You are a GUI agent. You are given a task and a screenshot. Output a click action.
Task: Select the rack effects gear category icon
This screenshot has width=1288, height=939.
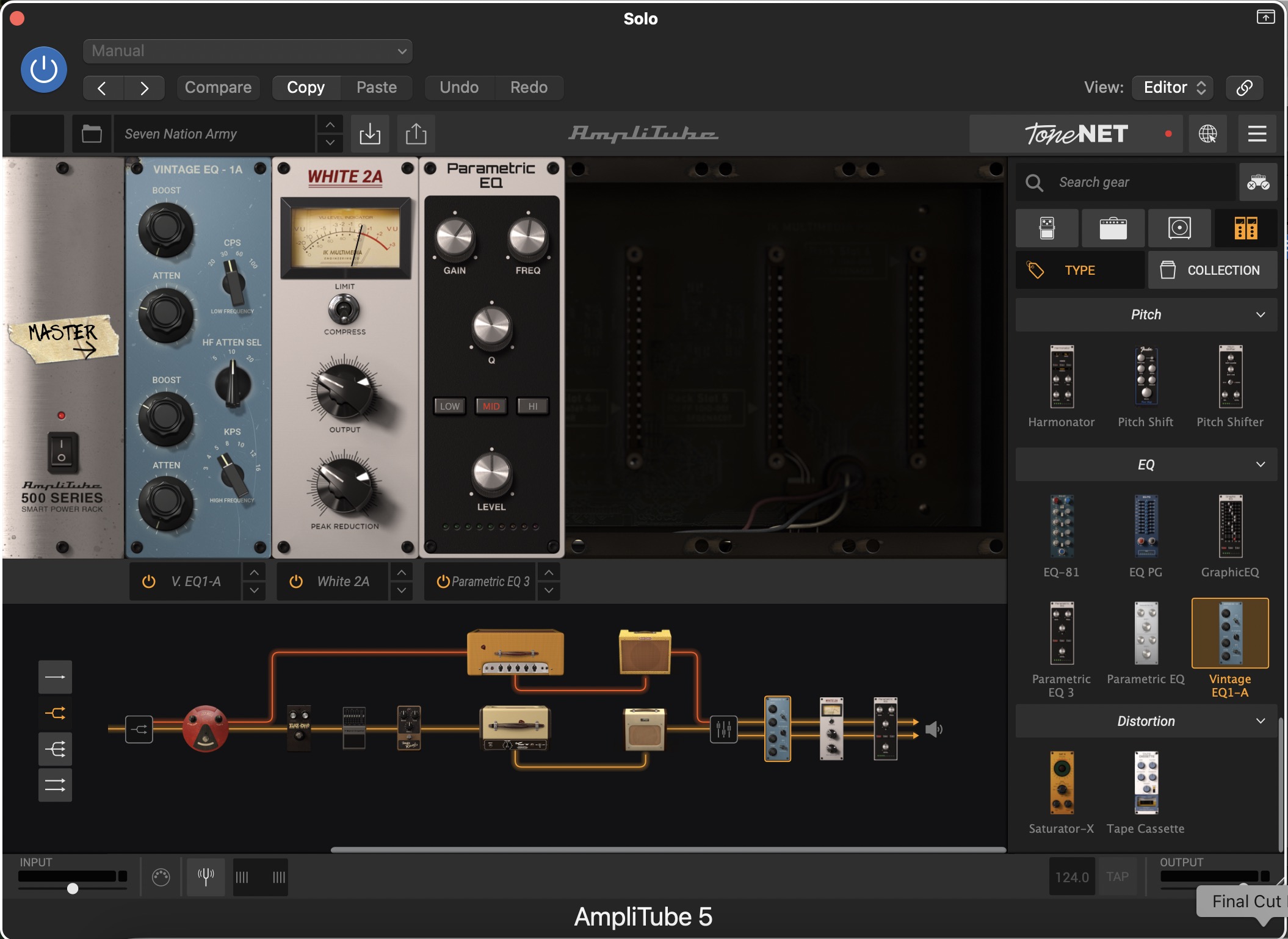tap(1246, 228)
